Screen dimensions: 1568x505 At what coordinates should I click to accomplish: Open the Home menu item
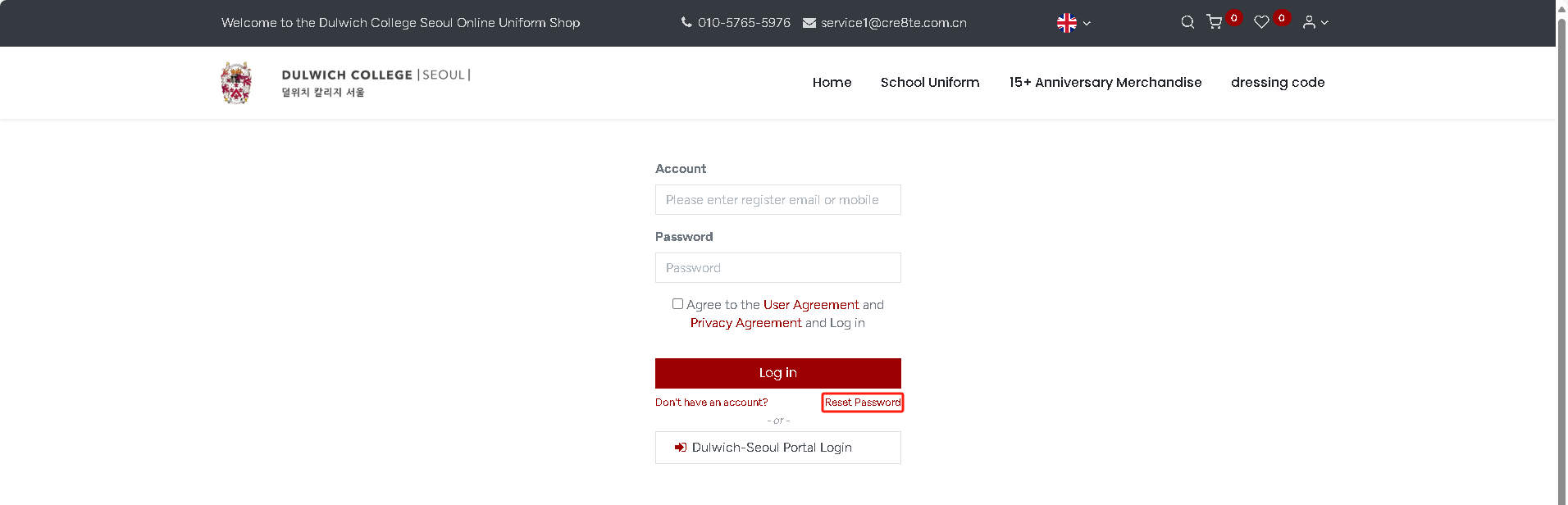(832, 83)
